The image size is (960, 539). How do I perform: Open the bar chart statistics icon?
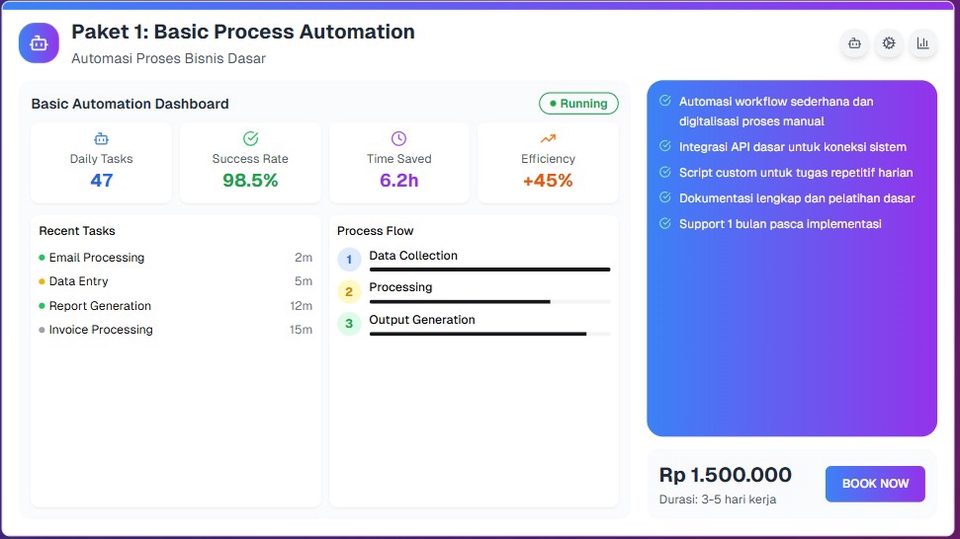pyautogui.click(x=922, y=43)
